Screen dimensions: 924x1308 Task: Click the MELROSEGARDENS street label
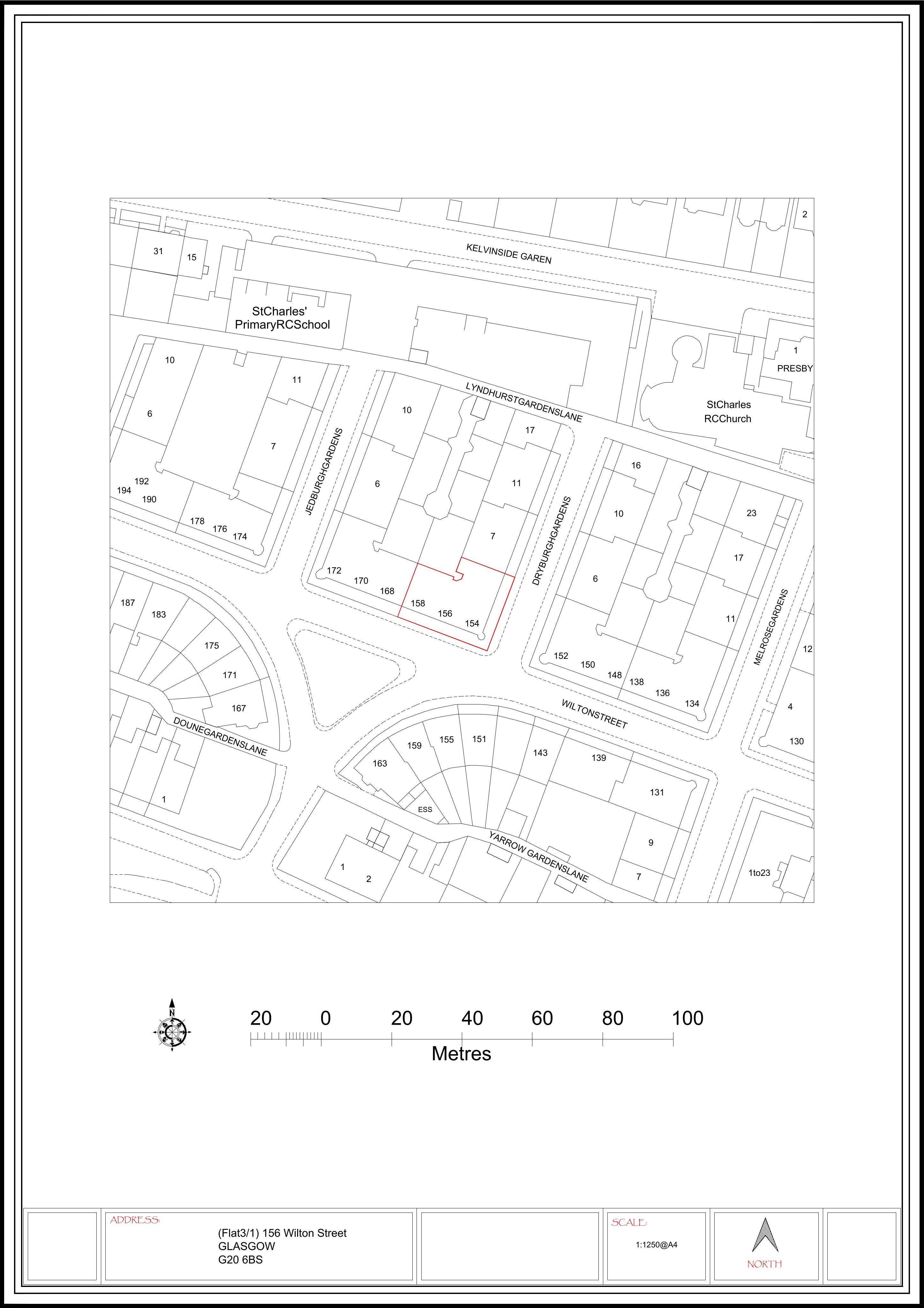[x=771, y=627]
